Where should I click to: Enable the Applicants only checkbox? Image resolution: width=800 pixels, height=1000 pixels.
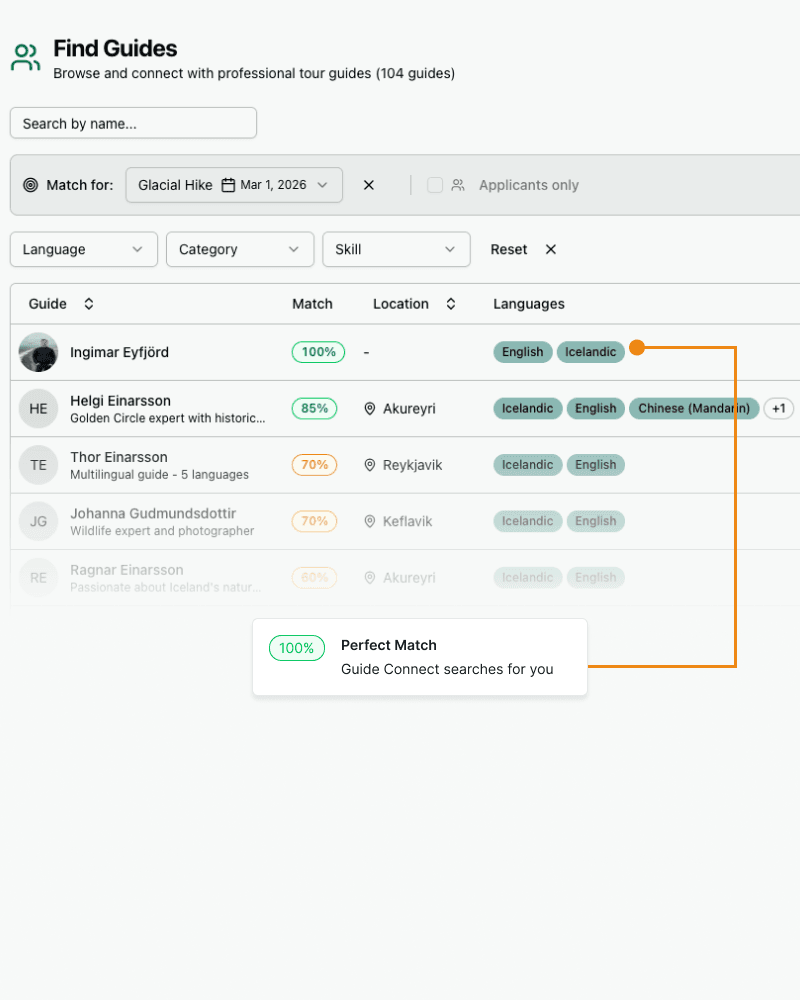tap(435, 185)
